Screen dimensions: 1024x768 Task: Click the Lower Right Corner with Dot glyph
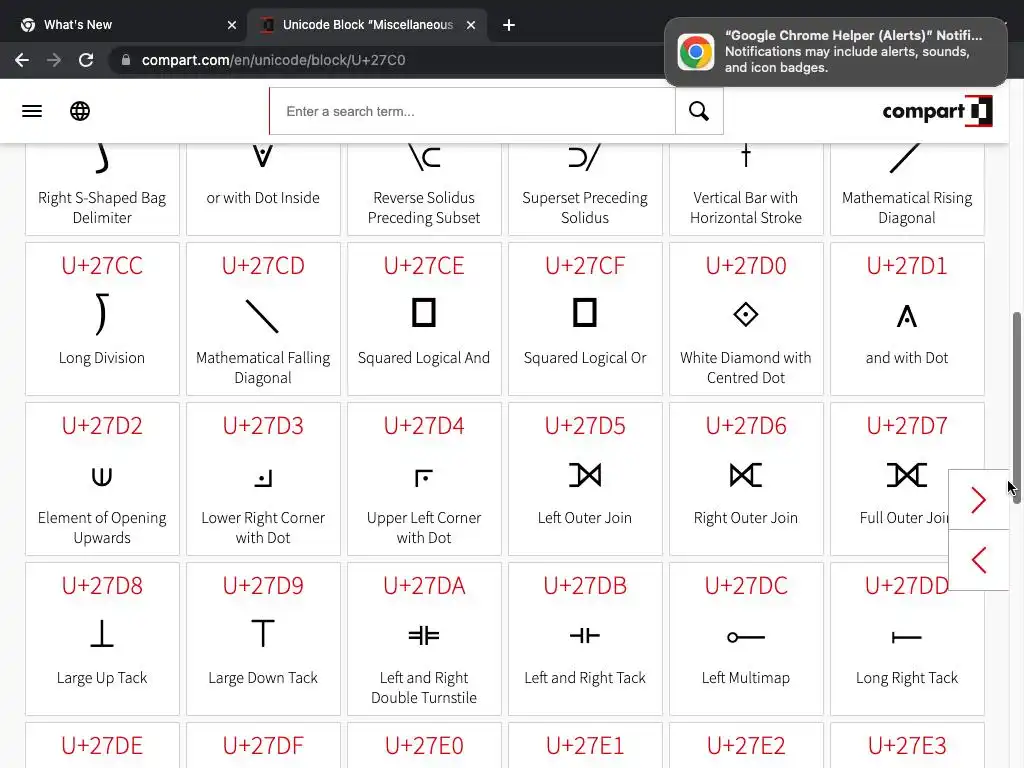[x=263, y=479]
